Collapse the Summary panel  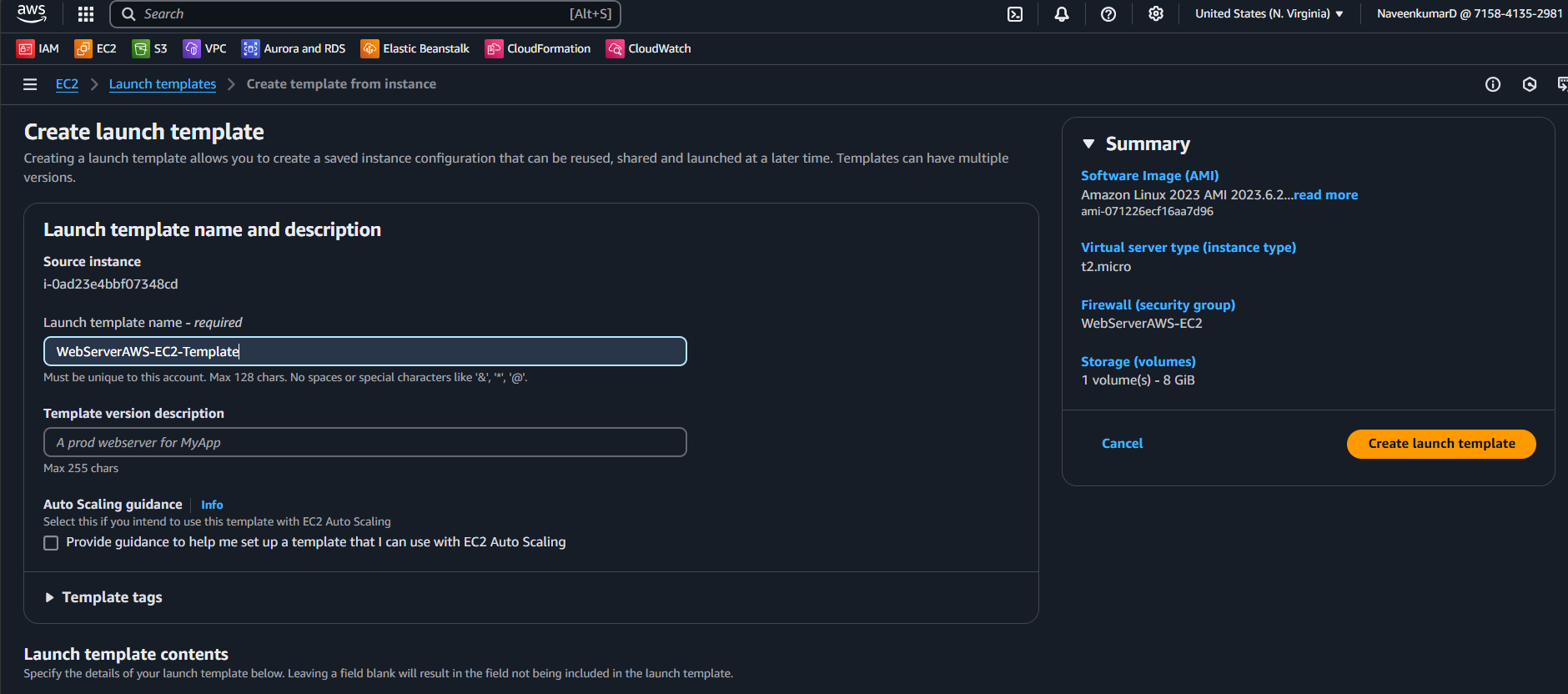pos(1088,143)
